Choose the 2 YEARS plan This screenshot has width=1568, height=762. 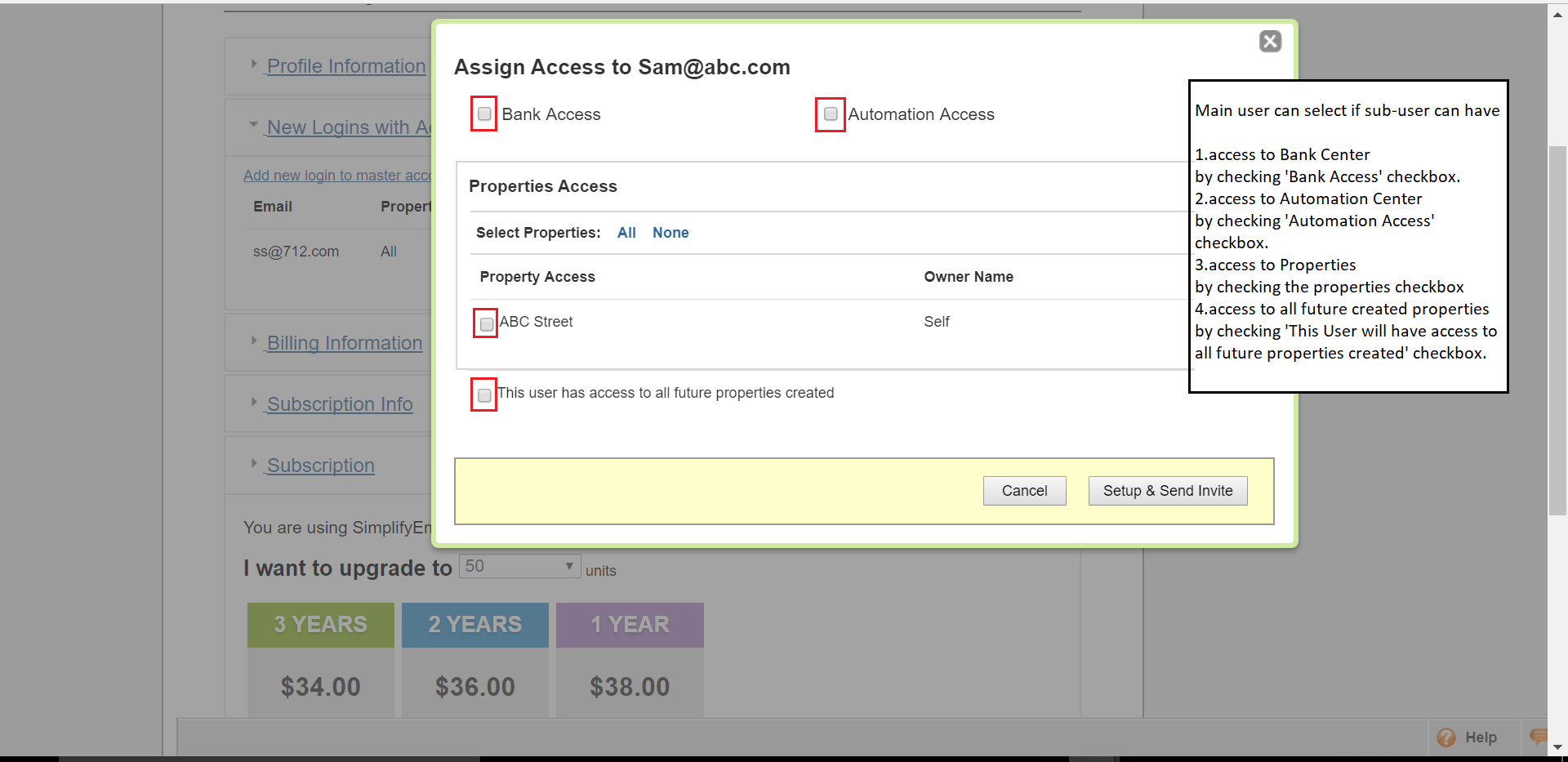point(474,625)
